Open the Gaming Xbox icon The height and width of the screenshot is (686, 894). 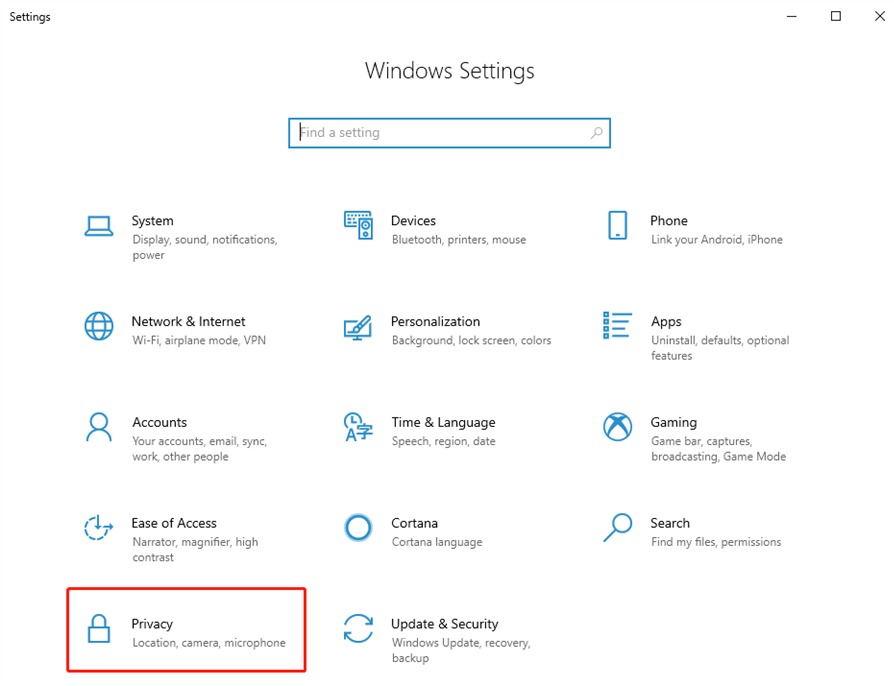click(617, 427)
